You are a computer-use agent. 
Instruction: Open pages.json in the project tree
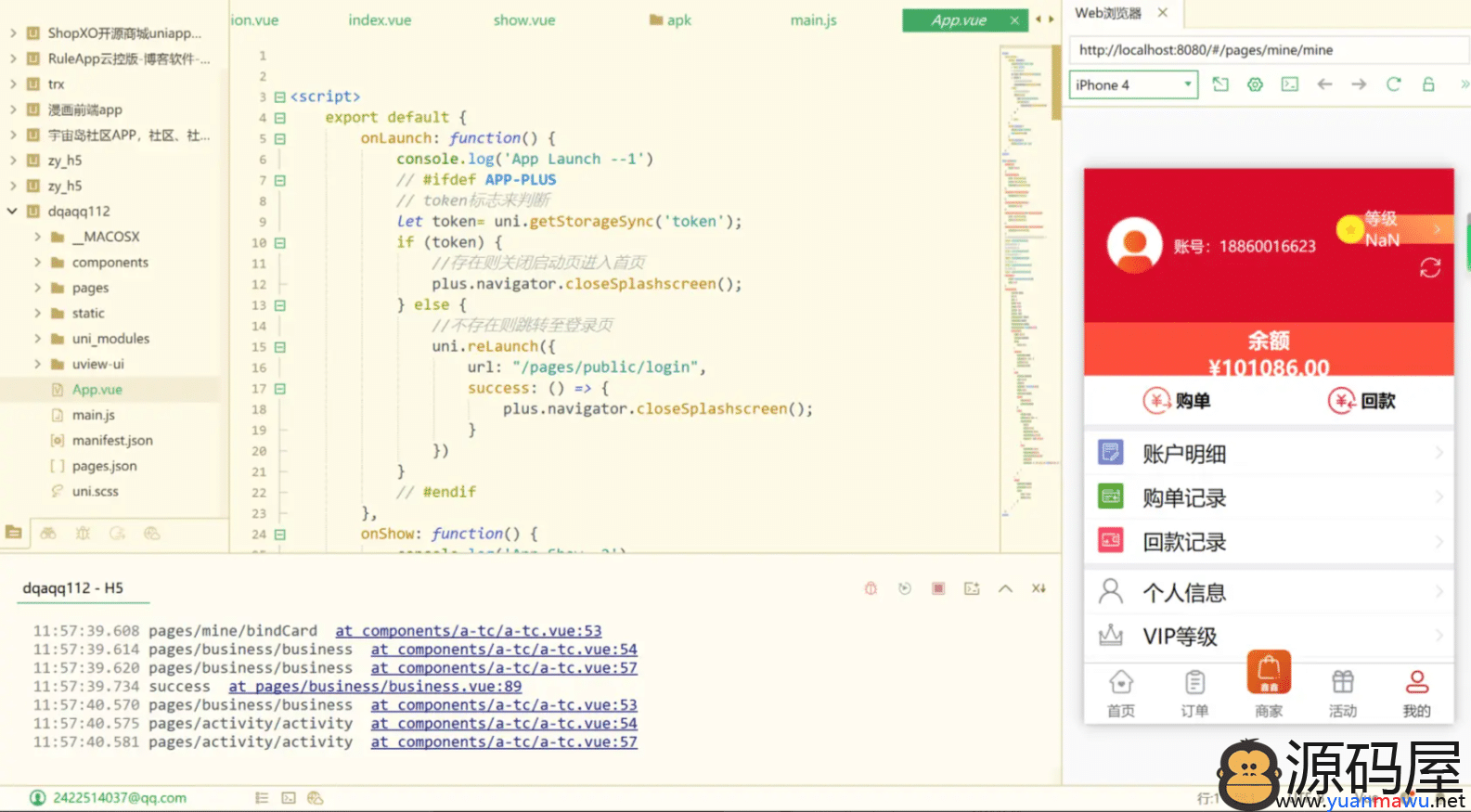tap(104, 466)
